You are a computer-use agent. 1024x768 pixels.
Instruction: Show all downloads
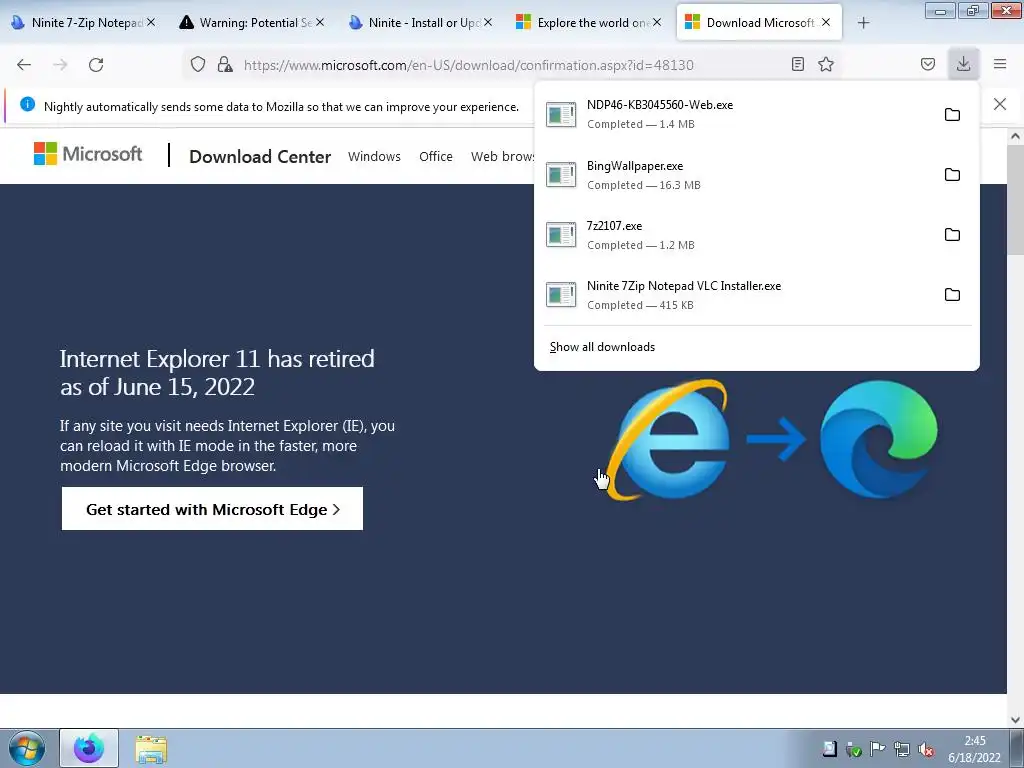click(602, 347)
